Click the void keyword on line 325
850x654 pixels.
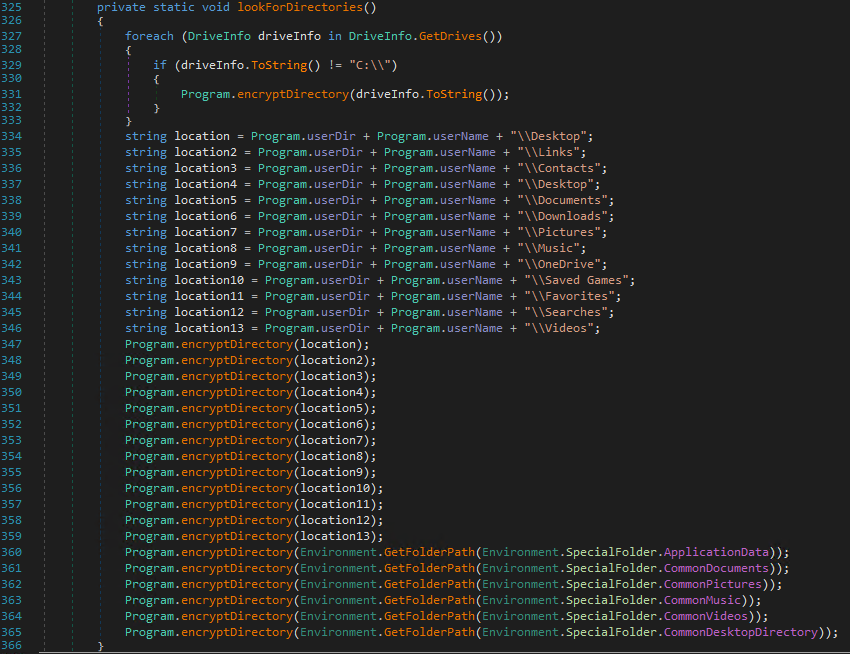click(x=216, y=7)
